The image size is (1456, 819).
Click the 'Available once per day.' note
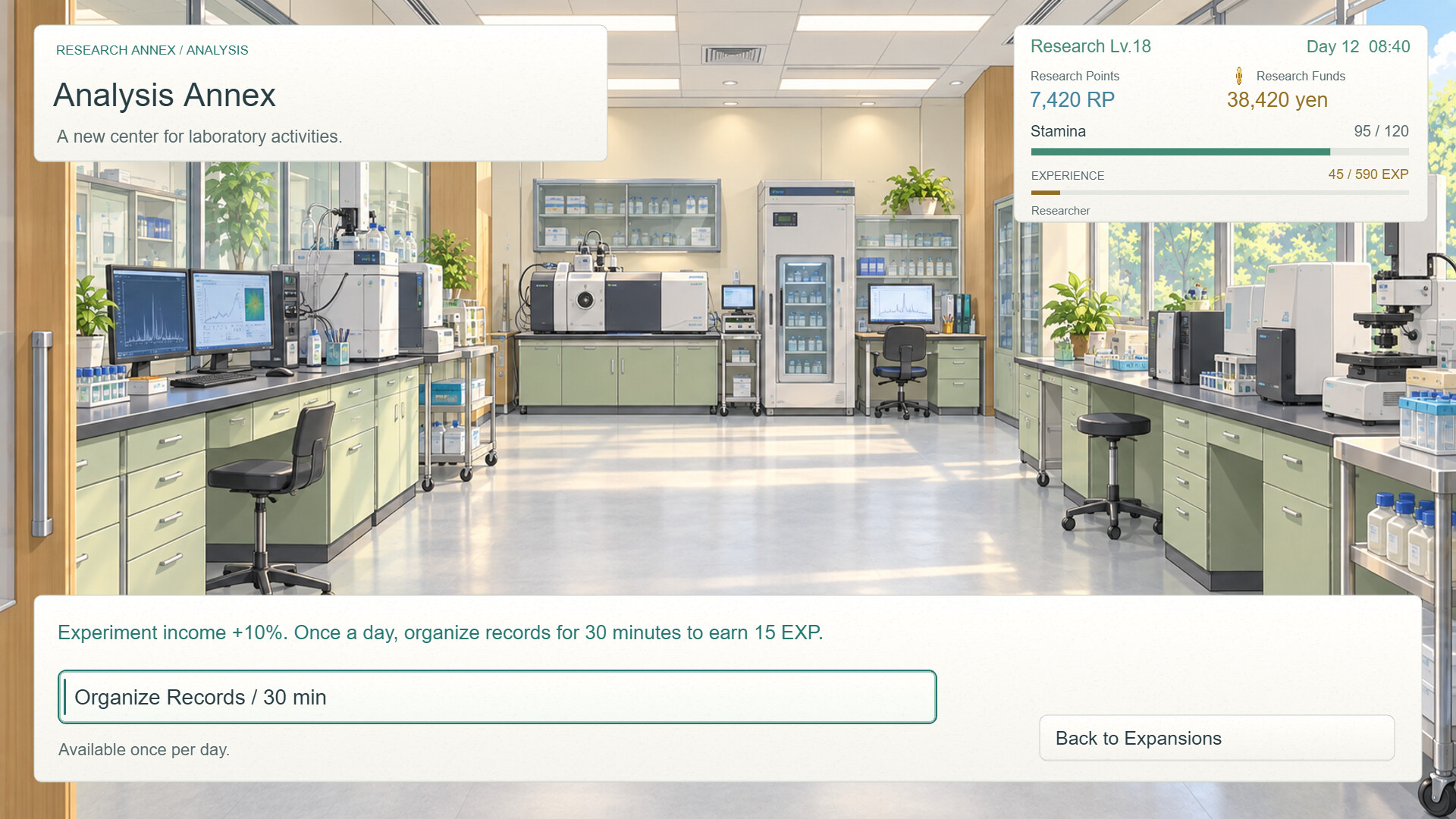coord(144,749)
